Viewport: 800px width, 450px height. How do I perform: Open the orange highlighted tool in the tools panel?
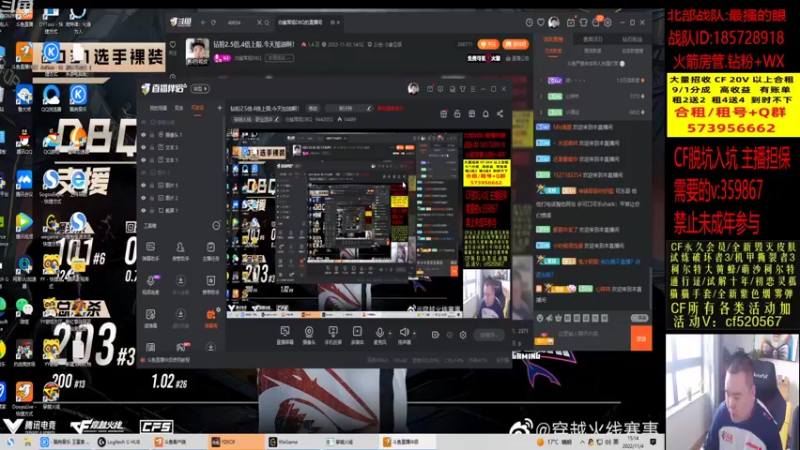point(211,318)
